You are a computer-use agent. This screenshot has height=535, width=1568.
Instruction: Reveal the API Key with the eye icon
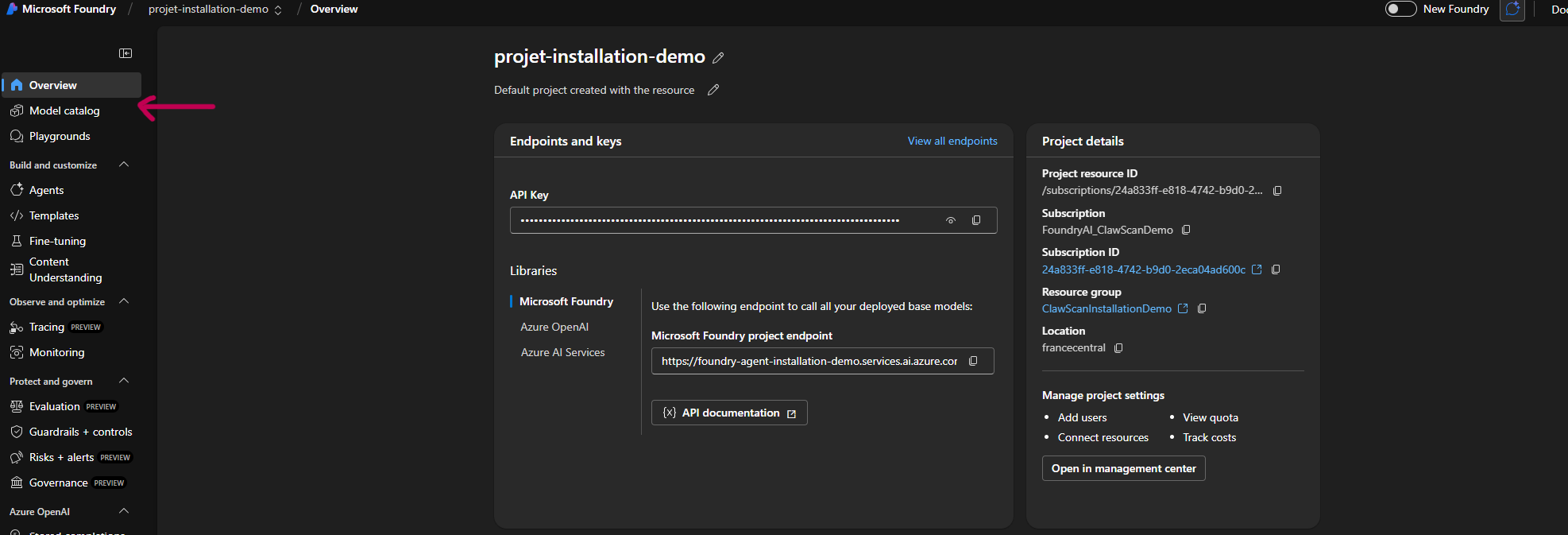pyautogui.click(x=951, y=220)
